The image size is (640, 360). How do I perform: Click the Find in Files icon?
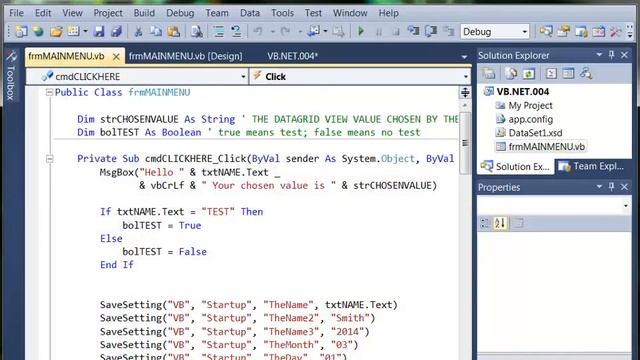coord(197,31)
